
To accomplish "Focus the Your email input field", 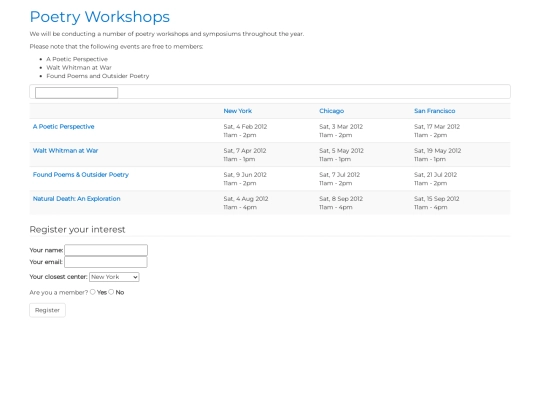I will [x=106, y=262].
